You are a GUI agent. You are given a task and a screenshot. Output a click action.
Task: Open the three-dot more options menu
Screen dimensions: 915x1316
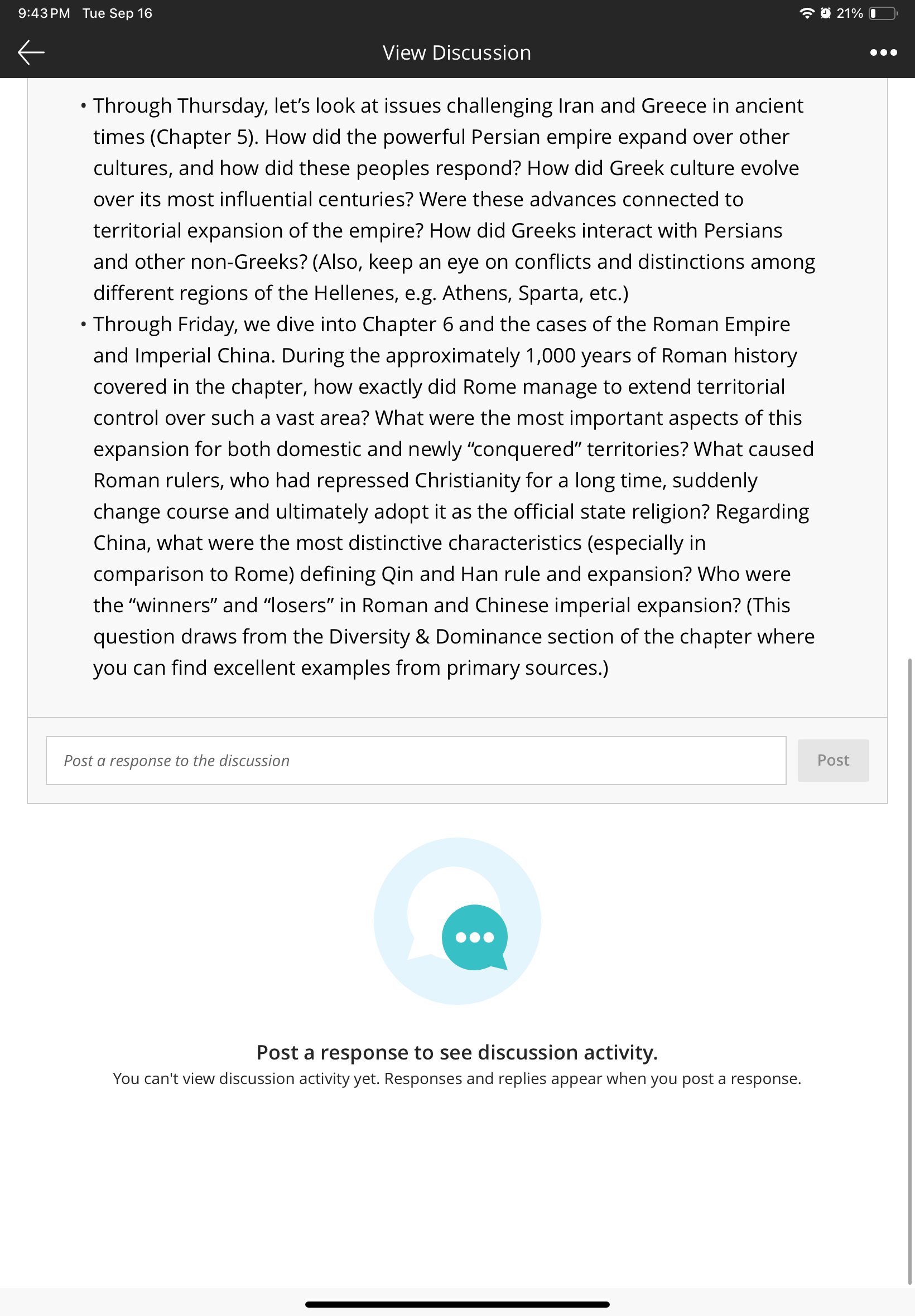pyautogui.click(x=883, y=52)
